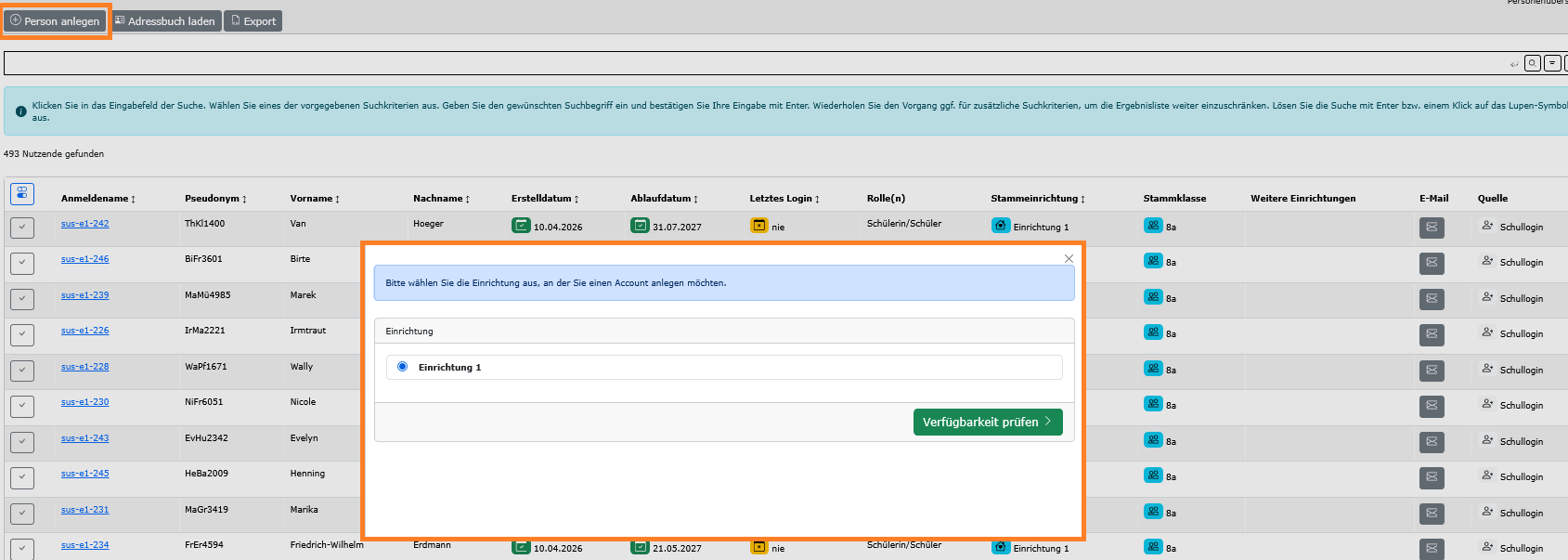Select the Einrichtung 1 radio button
Viewport: 1568px width, 560px height.
click(402, 367)
